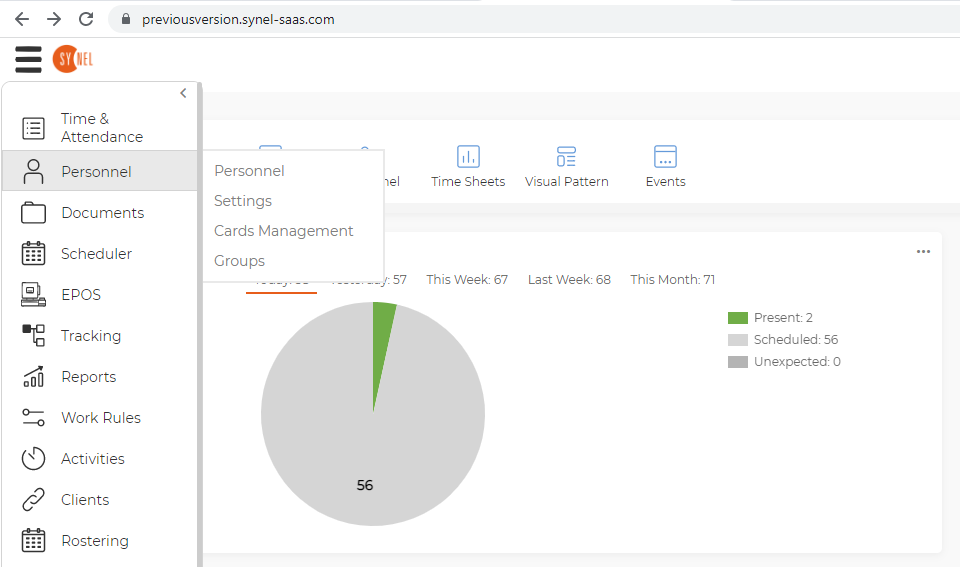Open EPOS sidebar entry
The width and height of the screenshot is (960, 567).
(x=81, y=295)
